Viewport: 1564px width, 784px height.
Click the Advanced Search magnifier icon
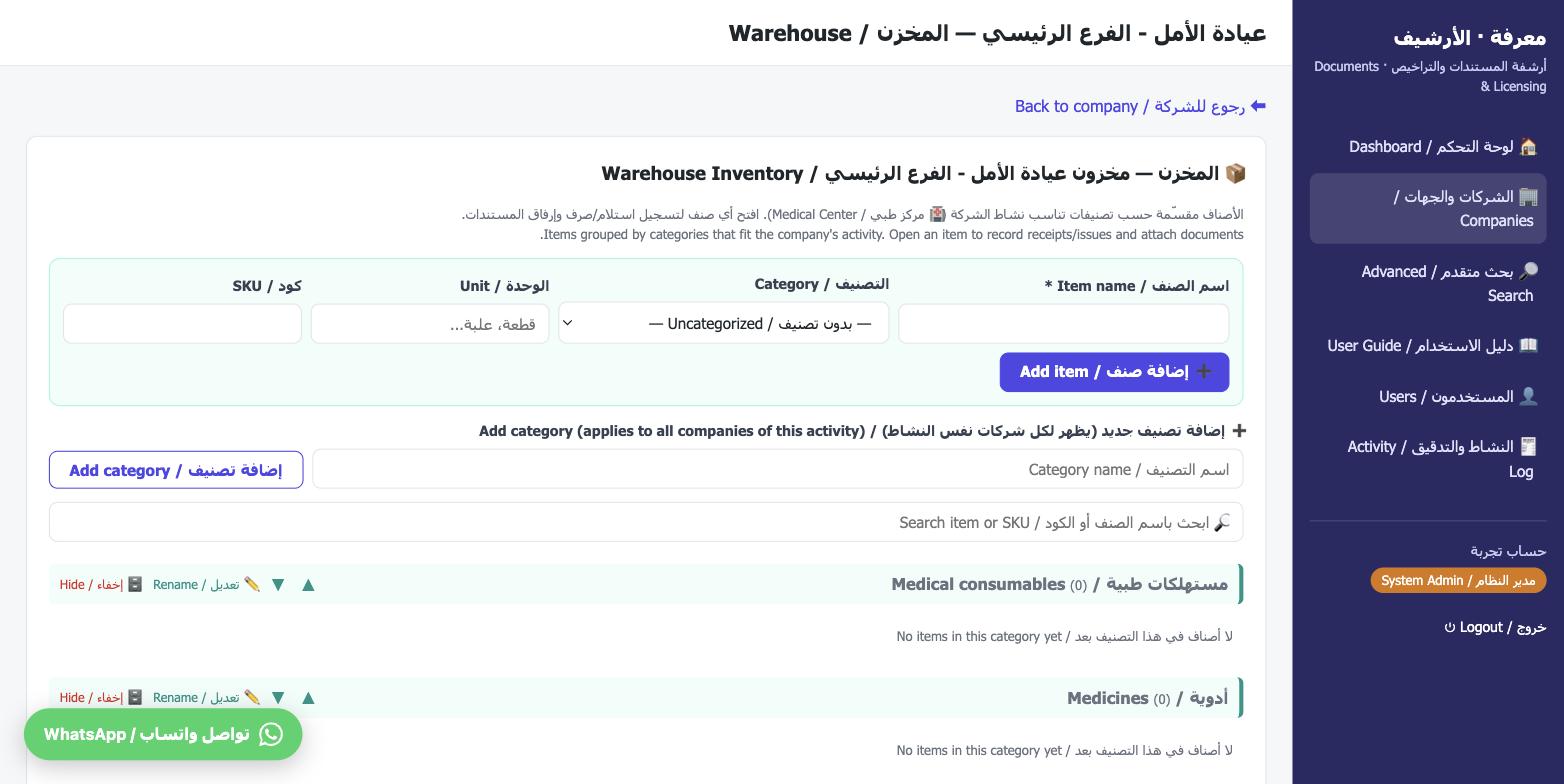click(x=1528, y=272)
